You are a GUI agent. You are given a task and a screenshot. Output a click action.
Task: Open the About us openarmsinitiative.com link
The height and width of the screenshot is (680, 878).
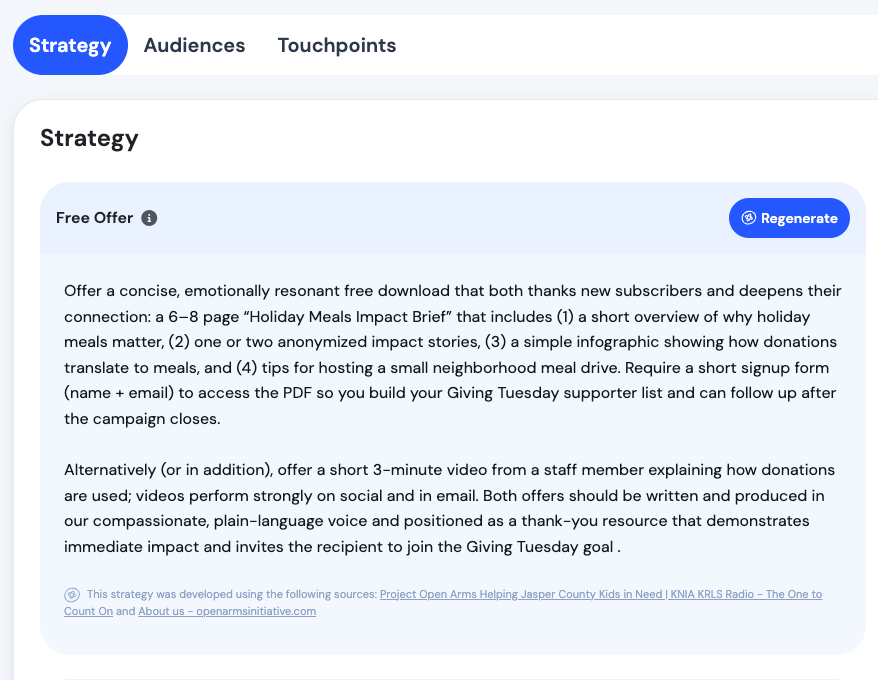(227, 611)
